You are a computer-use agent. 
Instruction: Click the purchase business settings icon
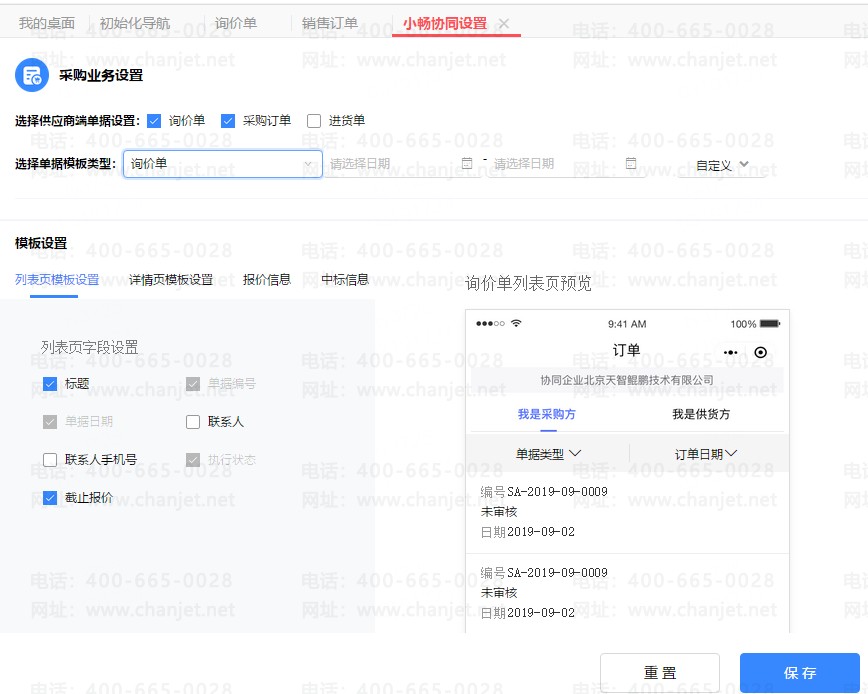click(32, 75)
